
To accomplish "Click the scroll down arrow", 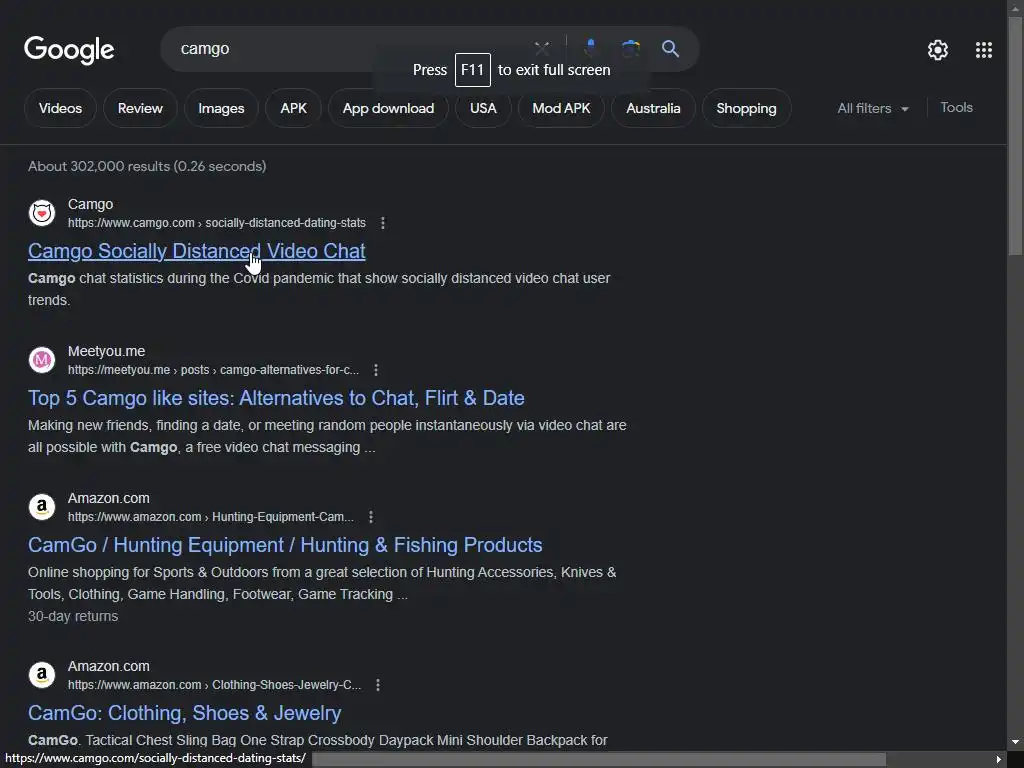I will (x=1016, y=742).
